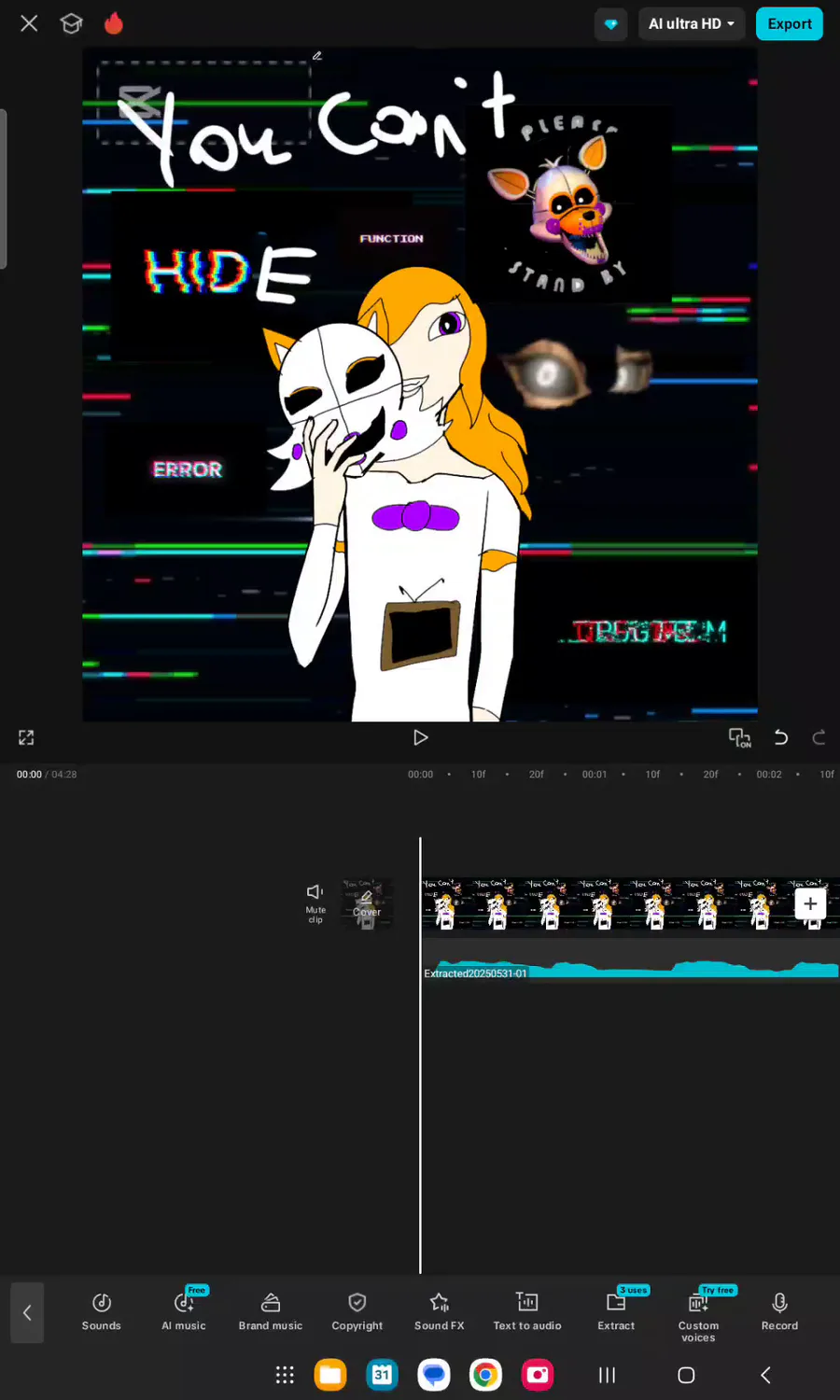Tap the red flame icon
This screenshot has width=840, height=1400.
(x=114, y=23)
